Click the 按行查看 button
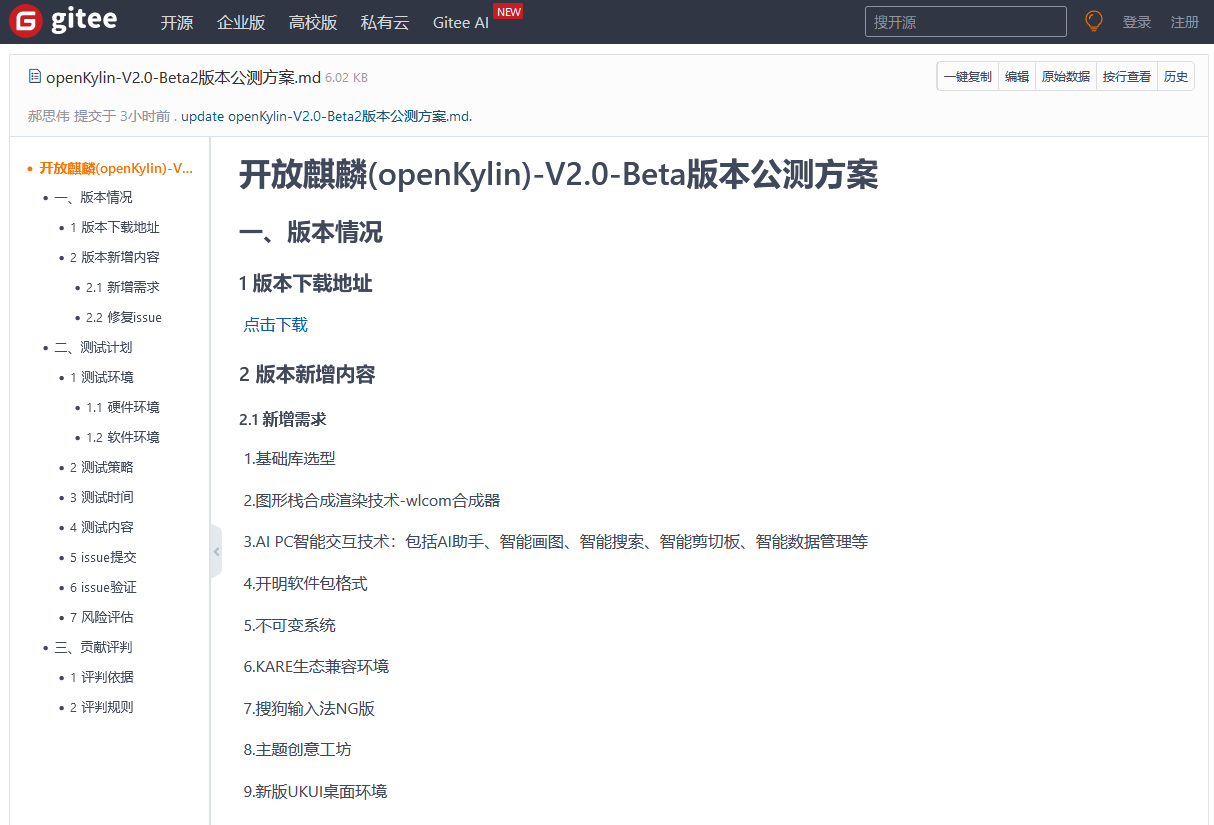 1127,76
